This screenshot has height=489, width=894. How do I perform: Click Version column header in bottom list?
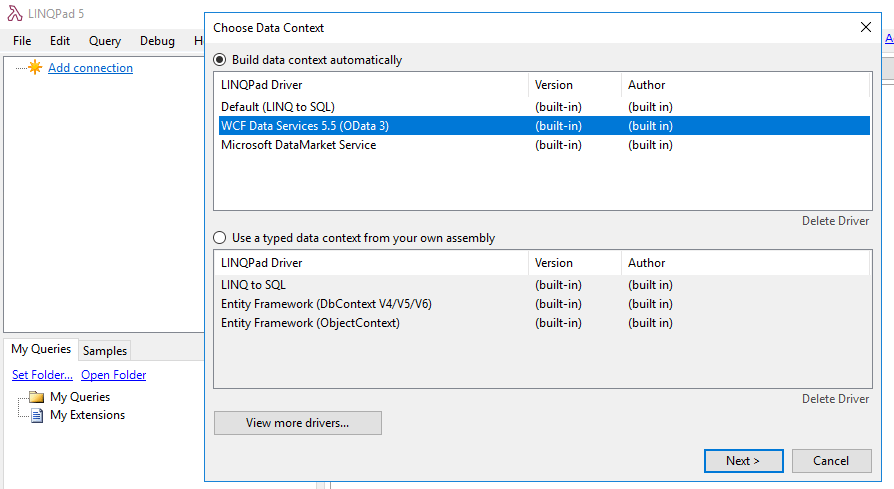point(575,263)
